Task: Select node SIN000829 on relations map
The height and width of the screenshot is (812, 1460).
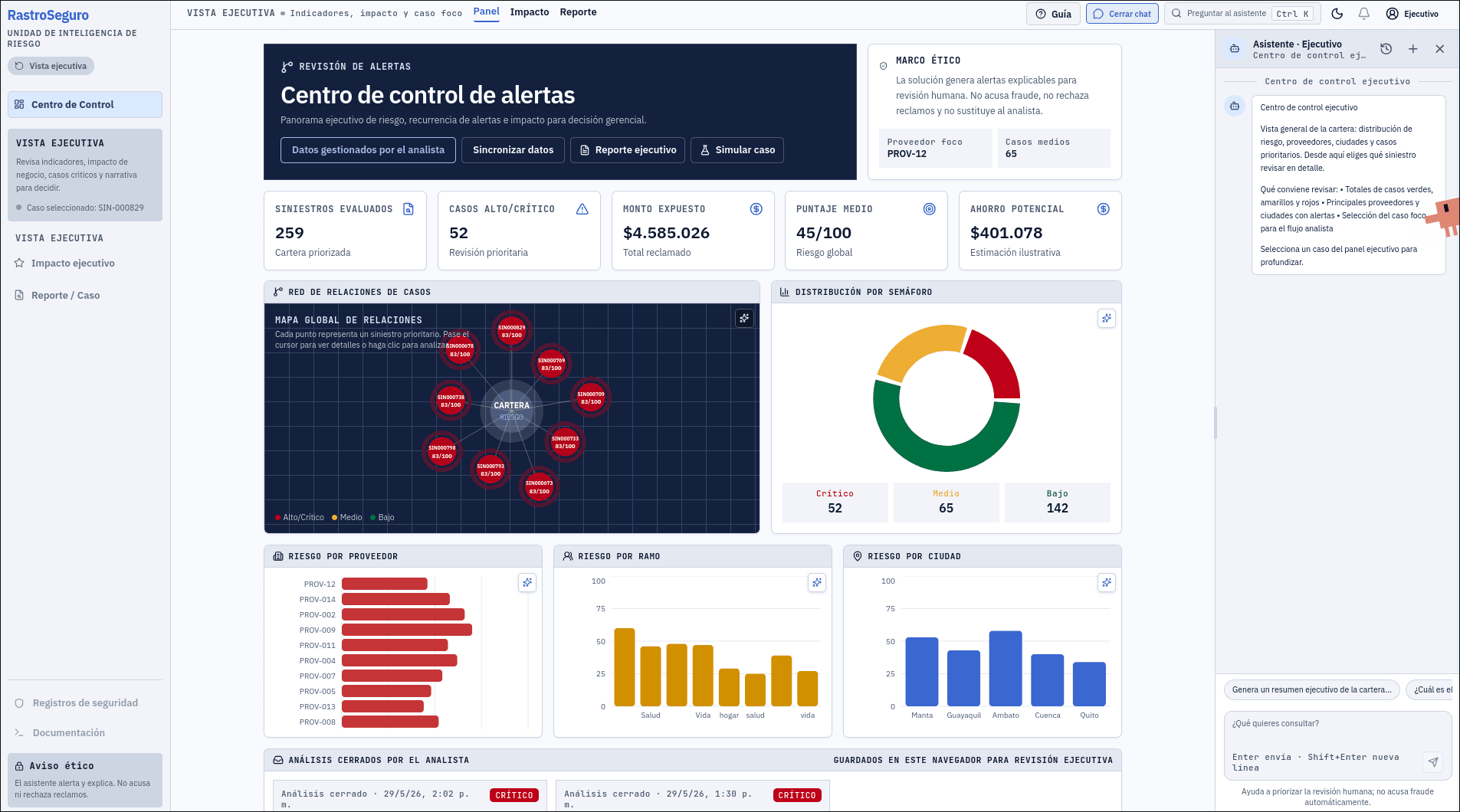Action: click(x=512, y=332)
